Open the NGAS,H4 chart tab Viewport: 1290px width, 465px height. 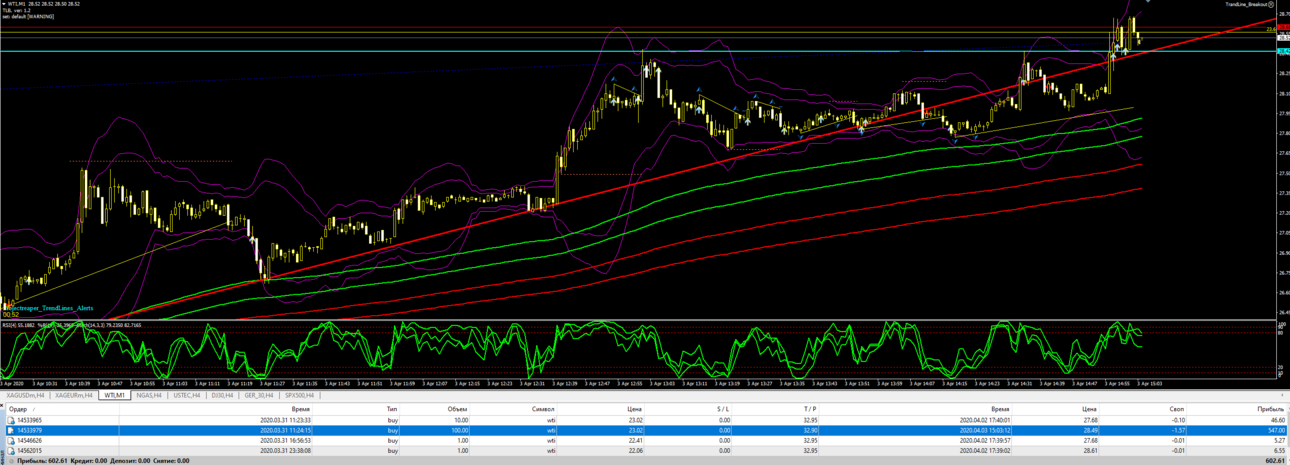pos(149,395)
